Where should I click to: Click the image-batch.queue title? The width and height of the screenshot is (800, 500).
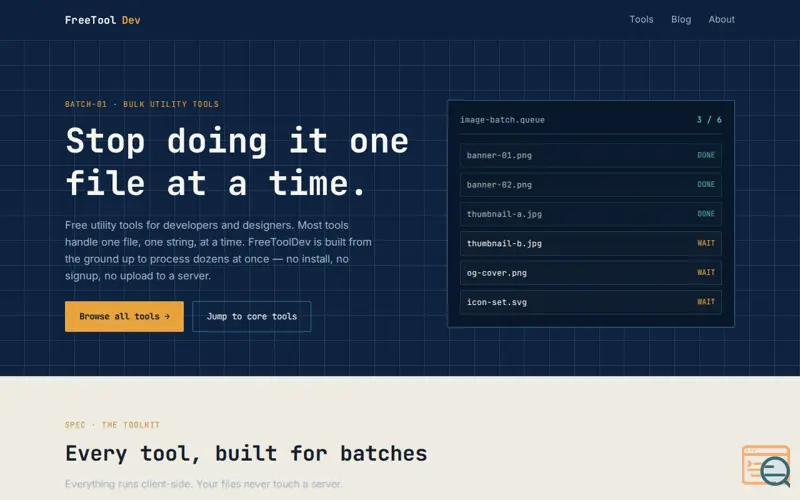pos(502,120)
